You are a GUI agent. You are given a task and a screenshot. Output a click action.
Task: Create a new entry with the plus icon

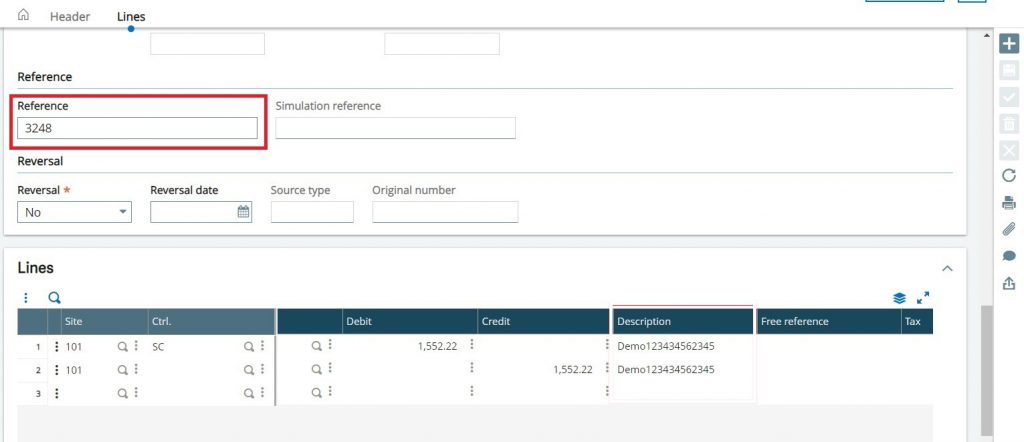(x=1009, y=44)
